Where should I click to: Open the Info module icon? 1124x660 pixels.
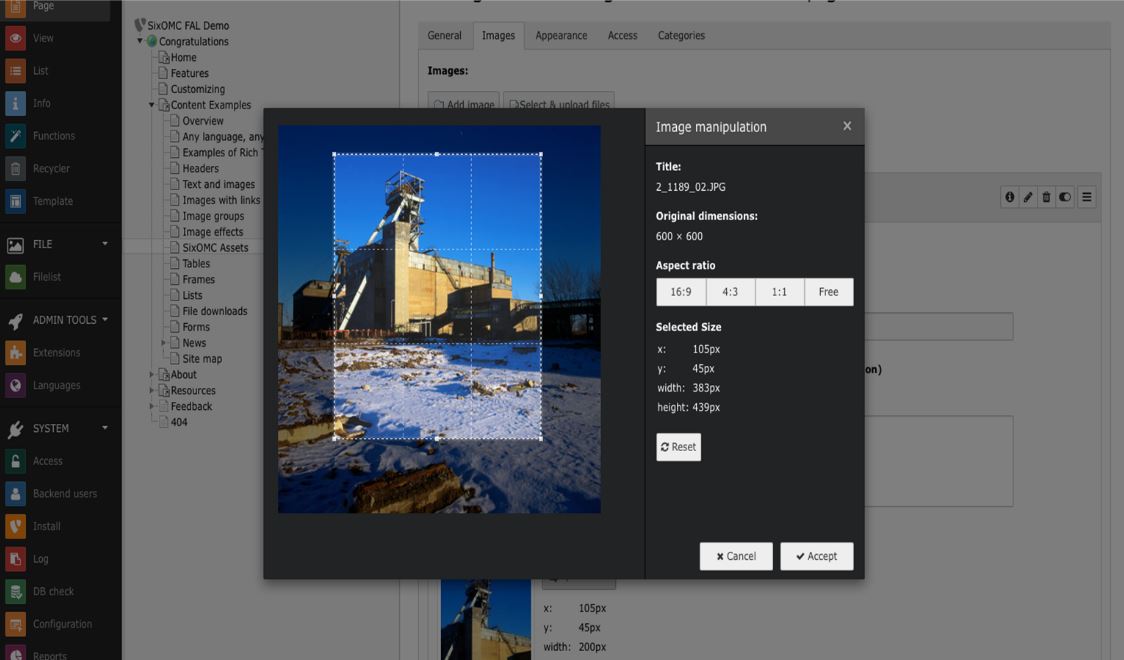[x=15, y=103]
